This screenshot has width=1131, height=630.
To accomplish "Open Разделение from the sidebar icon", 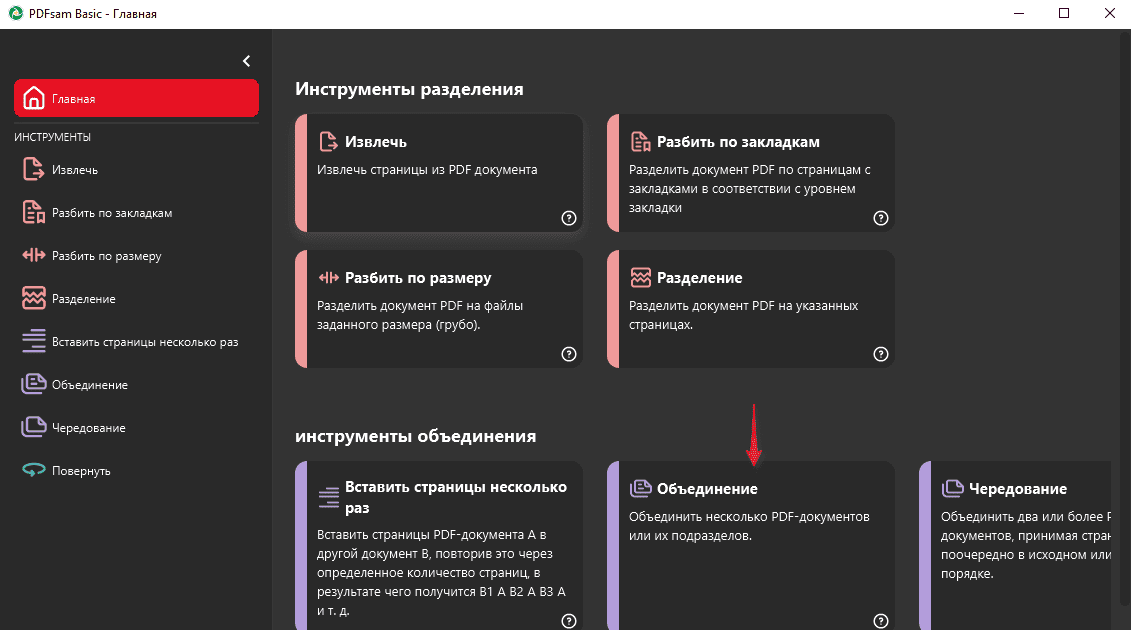I will 34,299.
